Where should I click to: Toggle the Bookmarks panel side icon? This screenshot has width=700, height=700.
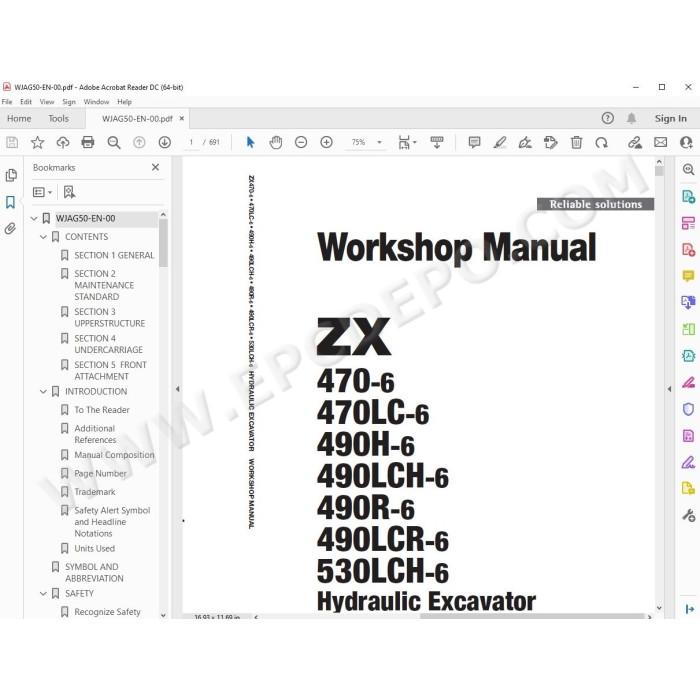click(11, 202)
